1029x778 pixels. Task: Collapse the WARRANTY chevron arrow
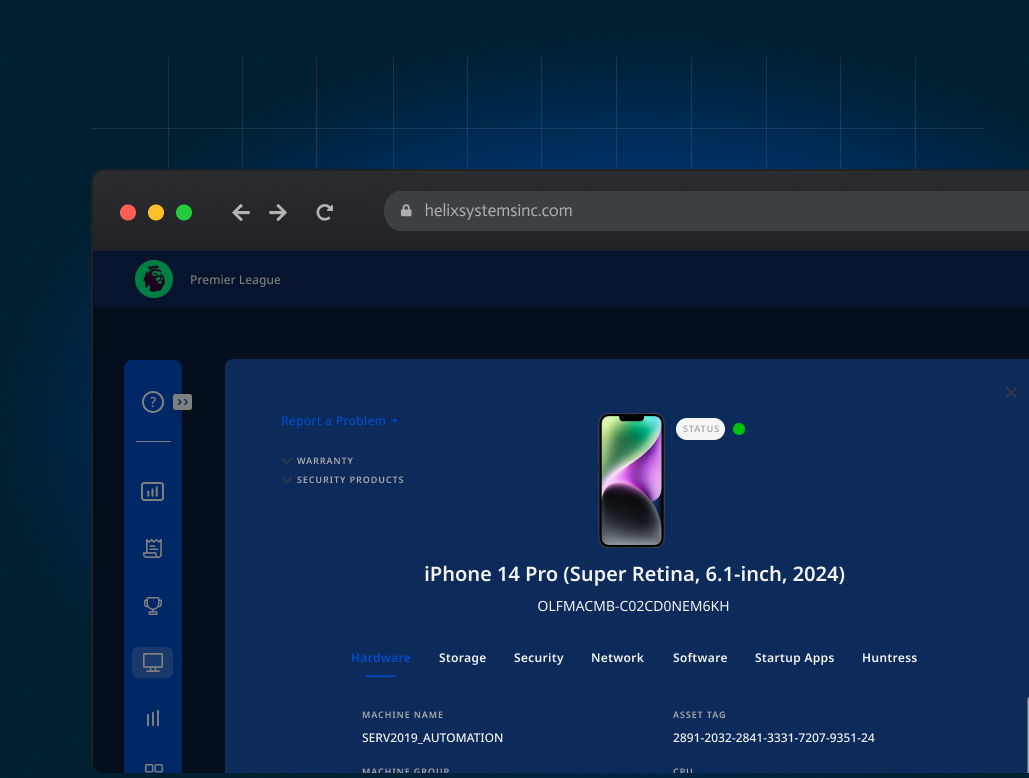pos(286,460)
